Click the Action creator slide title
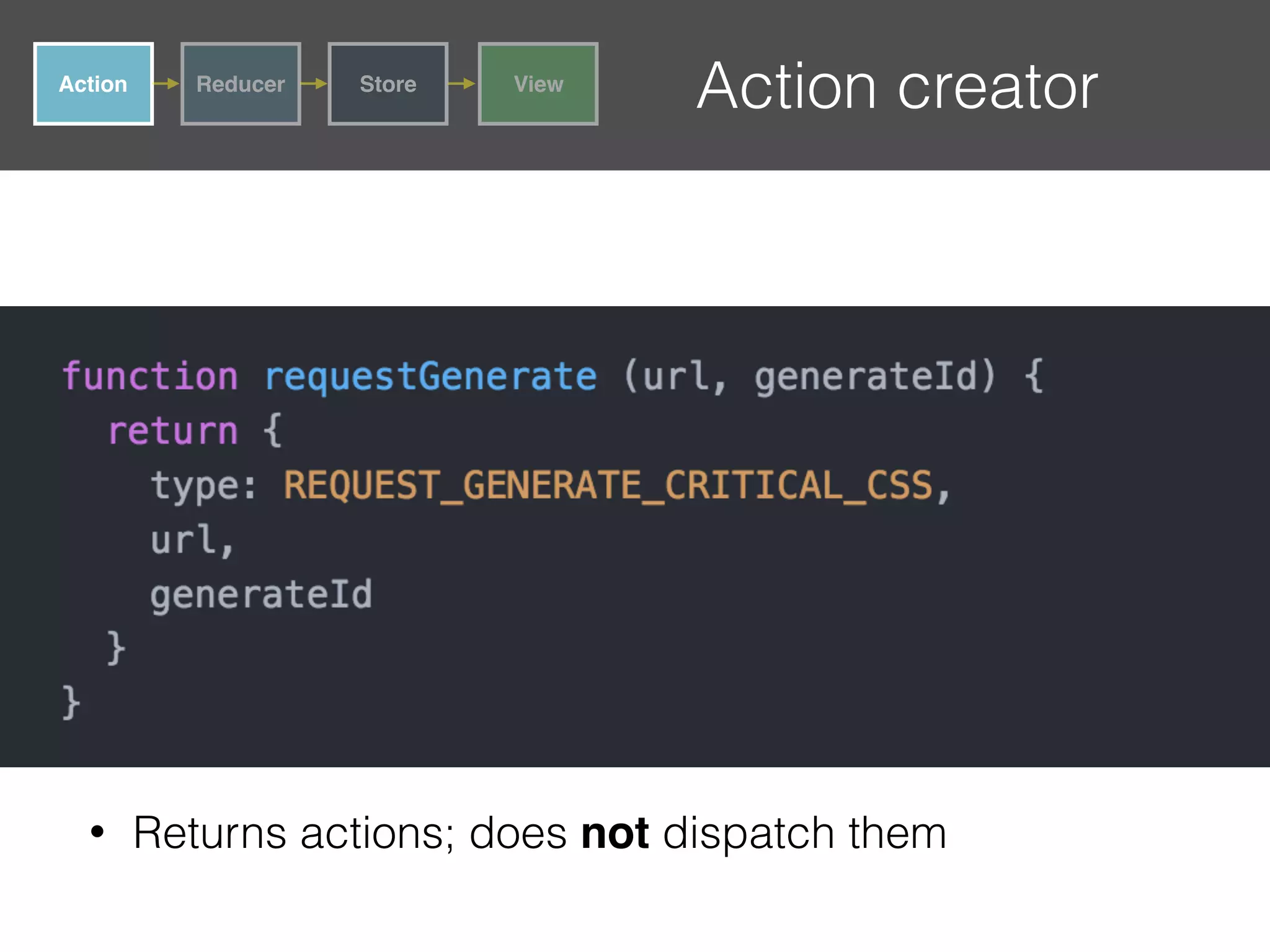 coord(897,87)
